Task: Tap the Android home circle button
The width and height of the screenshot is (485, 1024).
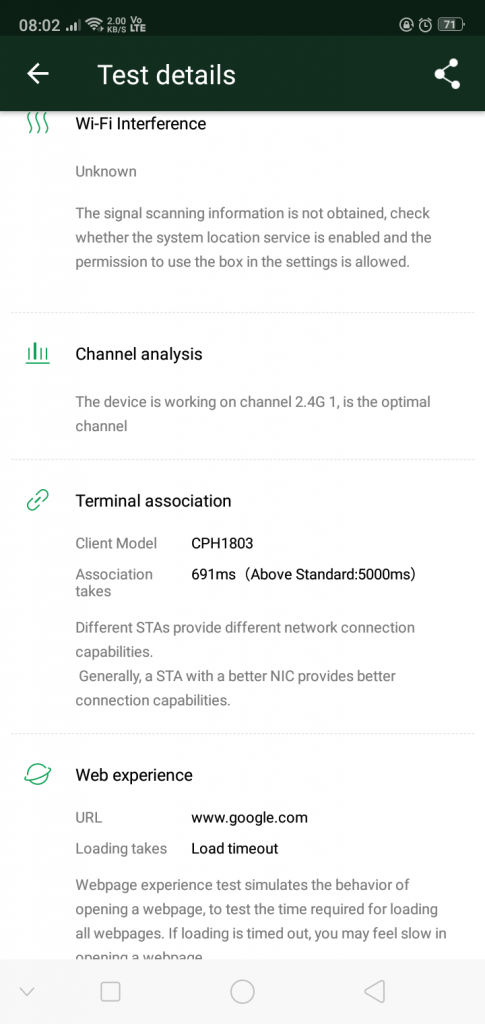Action: [x=242, y=991]
